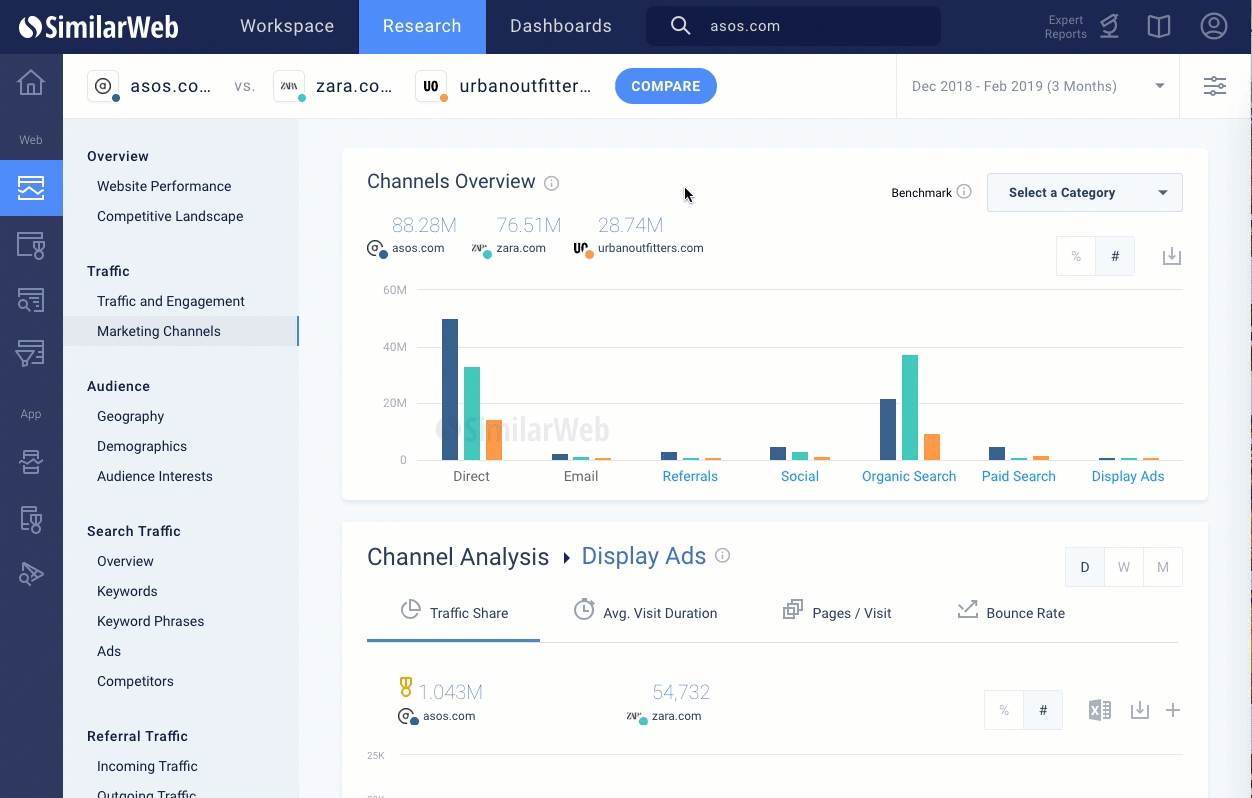This screenshot has width=1252, height=798.
Task: Open Competitive Landscape in sidebar
Action: [170, 216]
